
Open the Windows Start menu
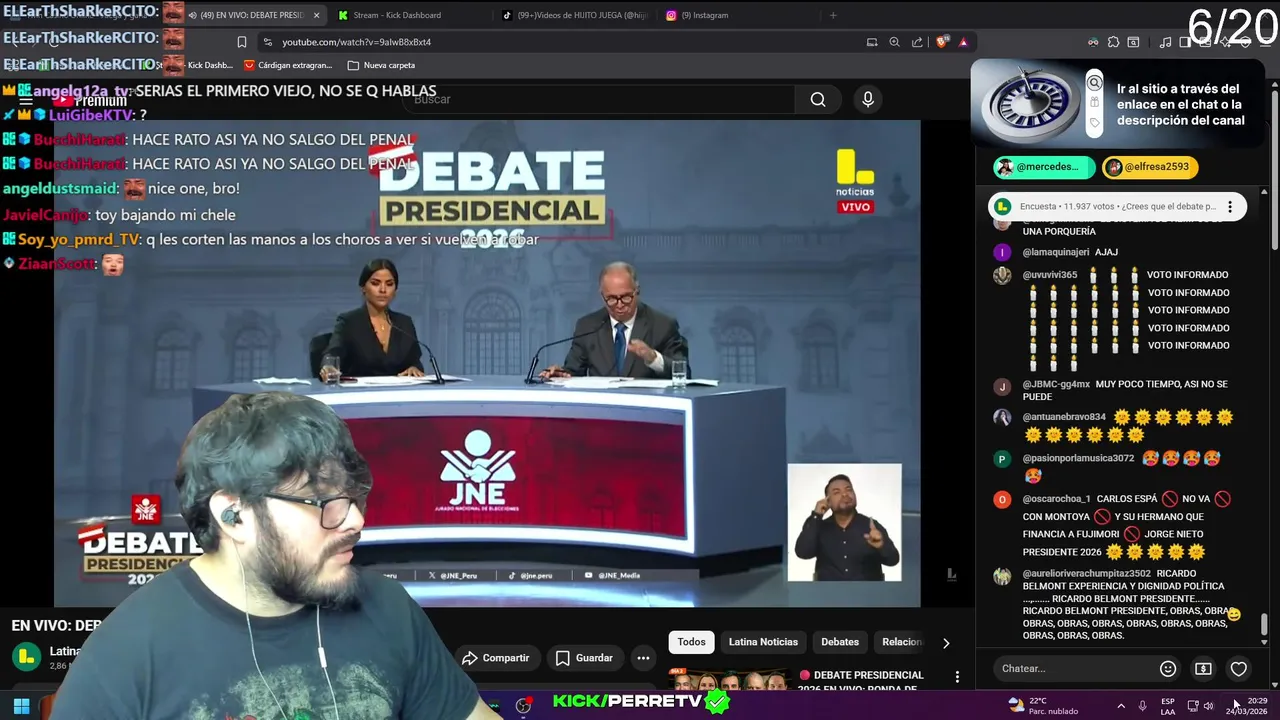click(21, 706)
